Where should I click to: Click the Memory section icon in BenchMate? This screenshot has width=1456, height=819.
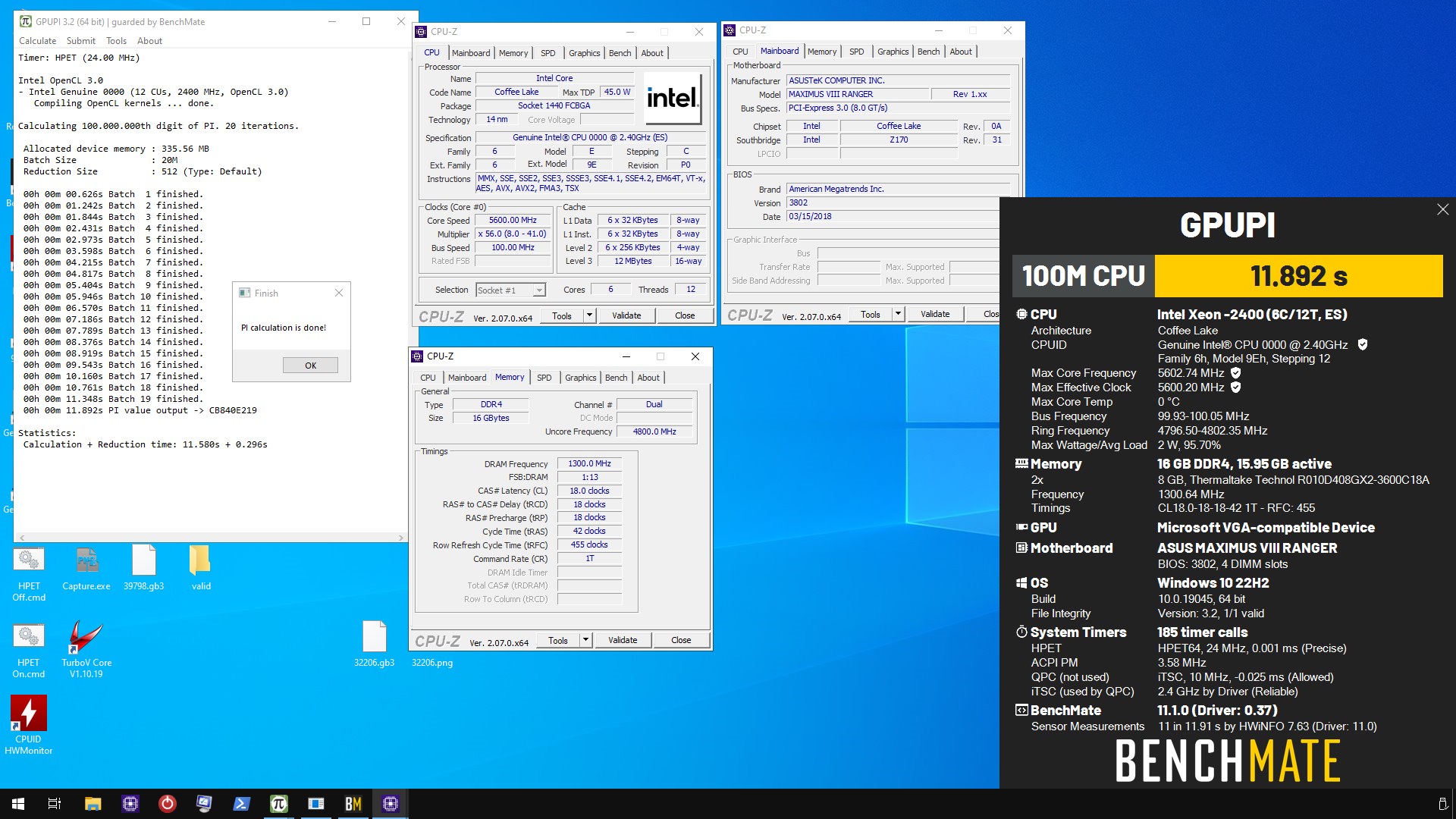tap(1021, 463)
